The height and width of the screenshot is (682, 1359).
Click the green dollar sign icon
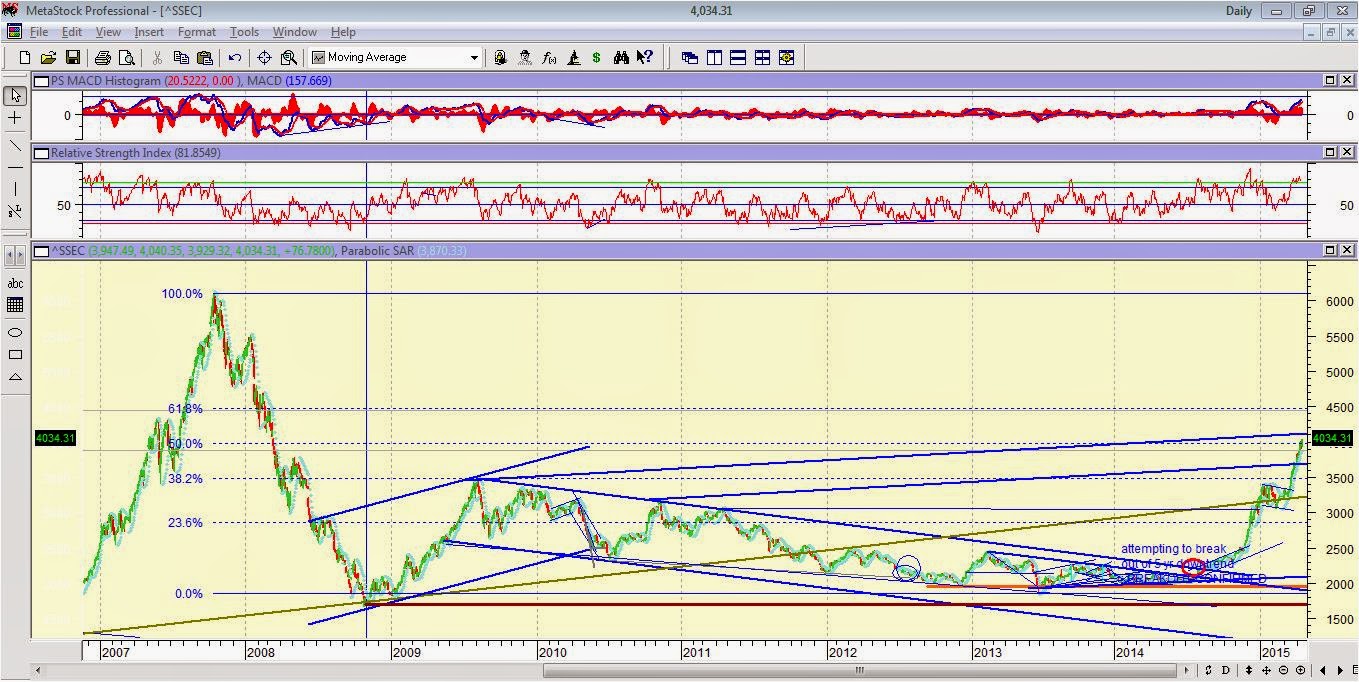click(597, 58)
